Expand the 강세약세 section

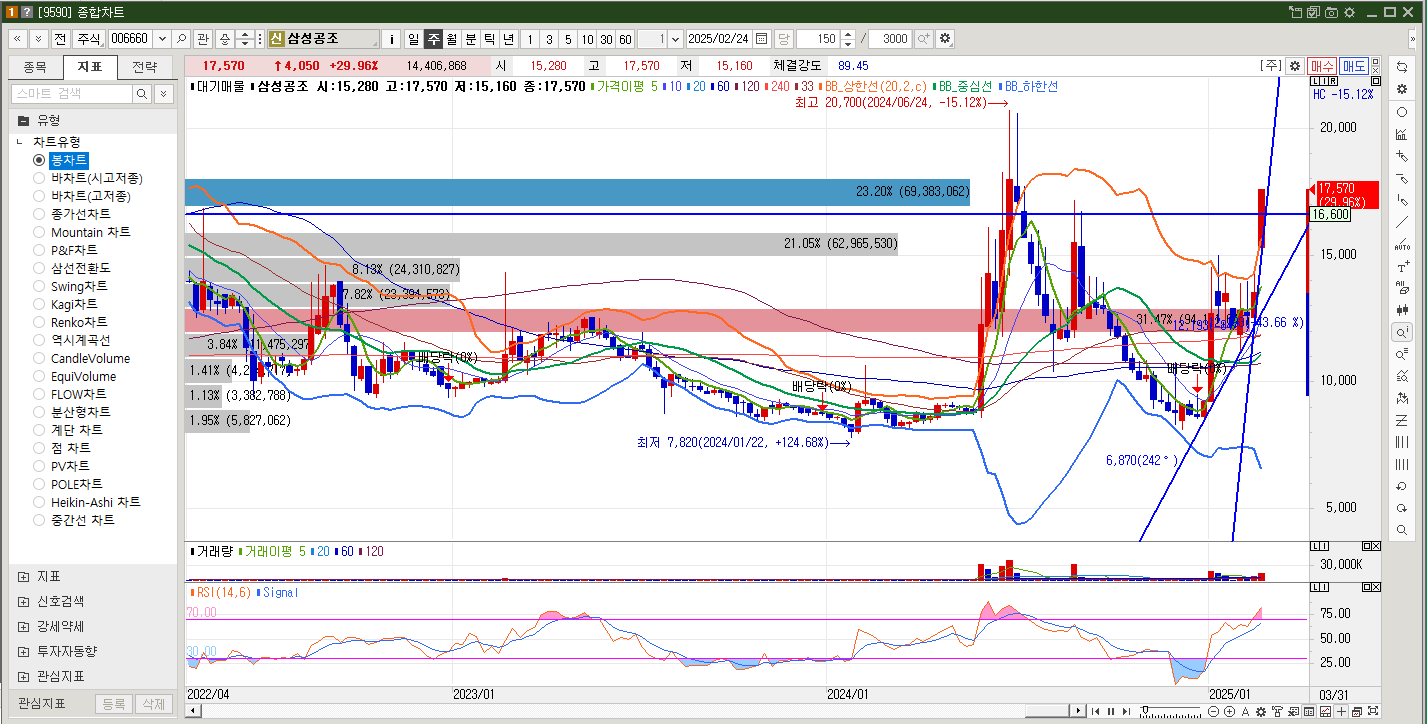coord(24,626)
